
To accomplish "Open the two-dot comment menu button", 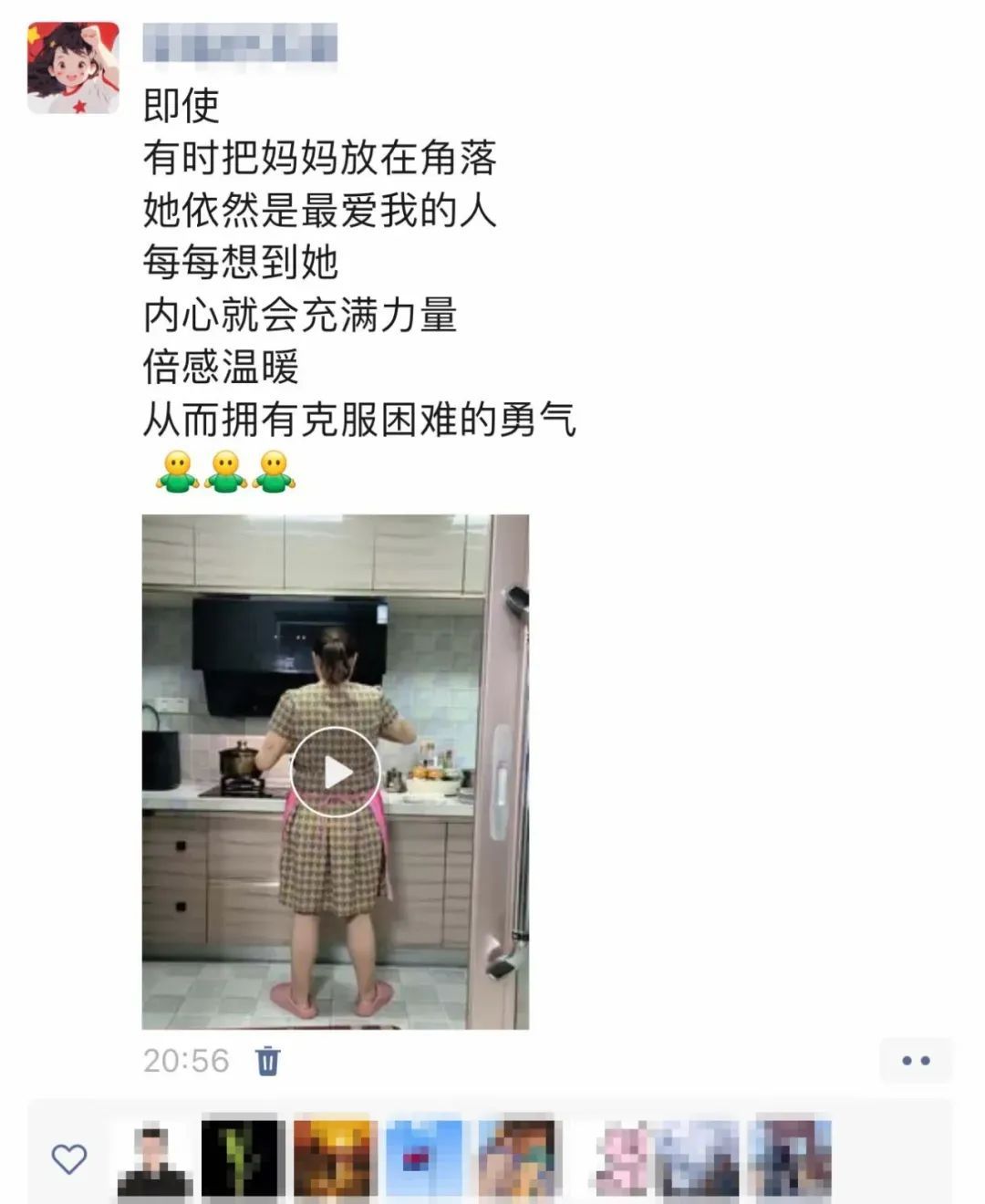I will click(x=916, y=1061).
